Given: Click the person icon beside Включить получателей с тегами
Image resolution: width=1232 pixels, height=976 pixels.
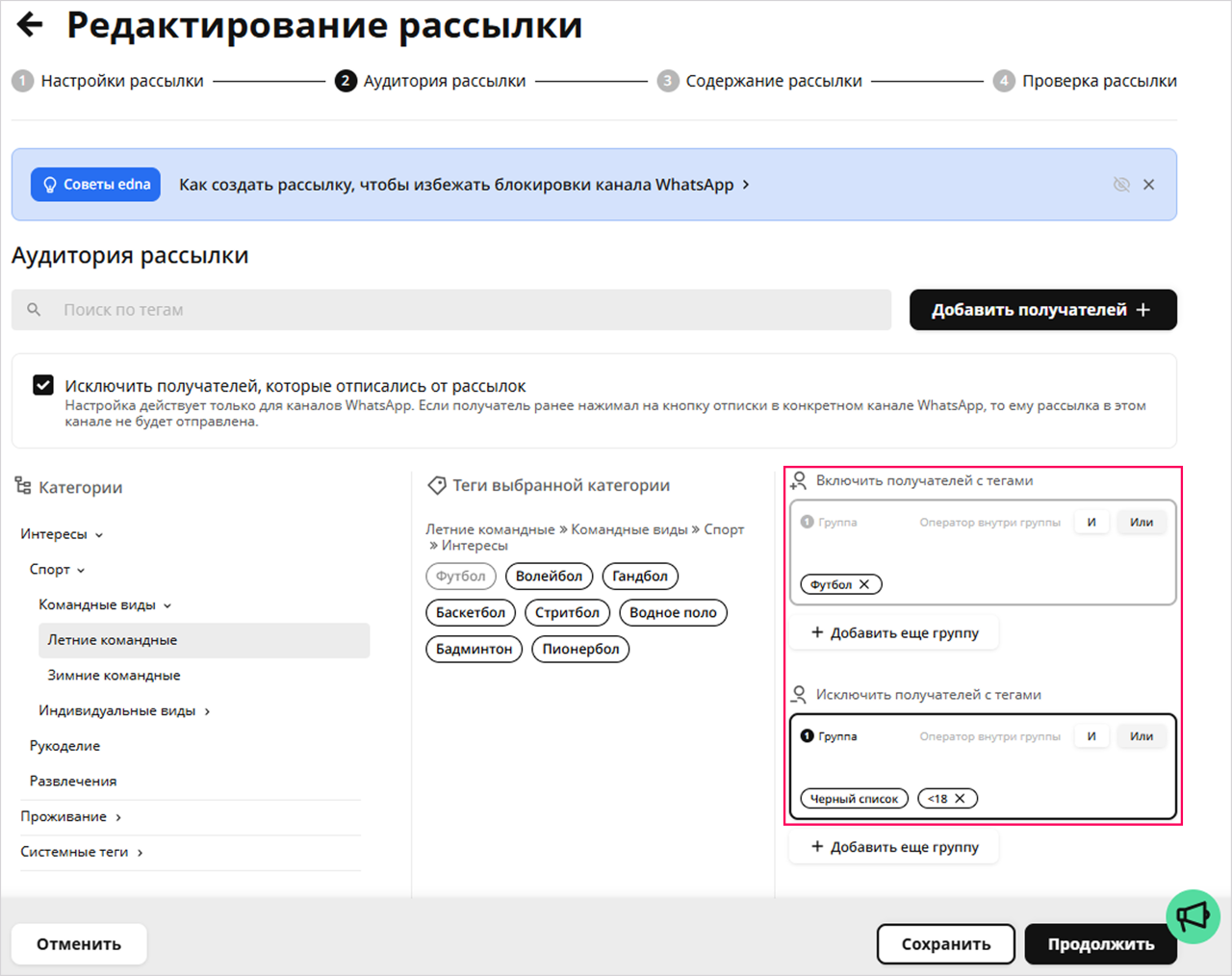Looking at the screenshot, I should click(x=799, y=480).
